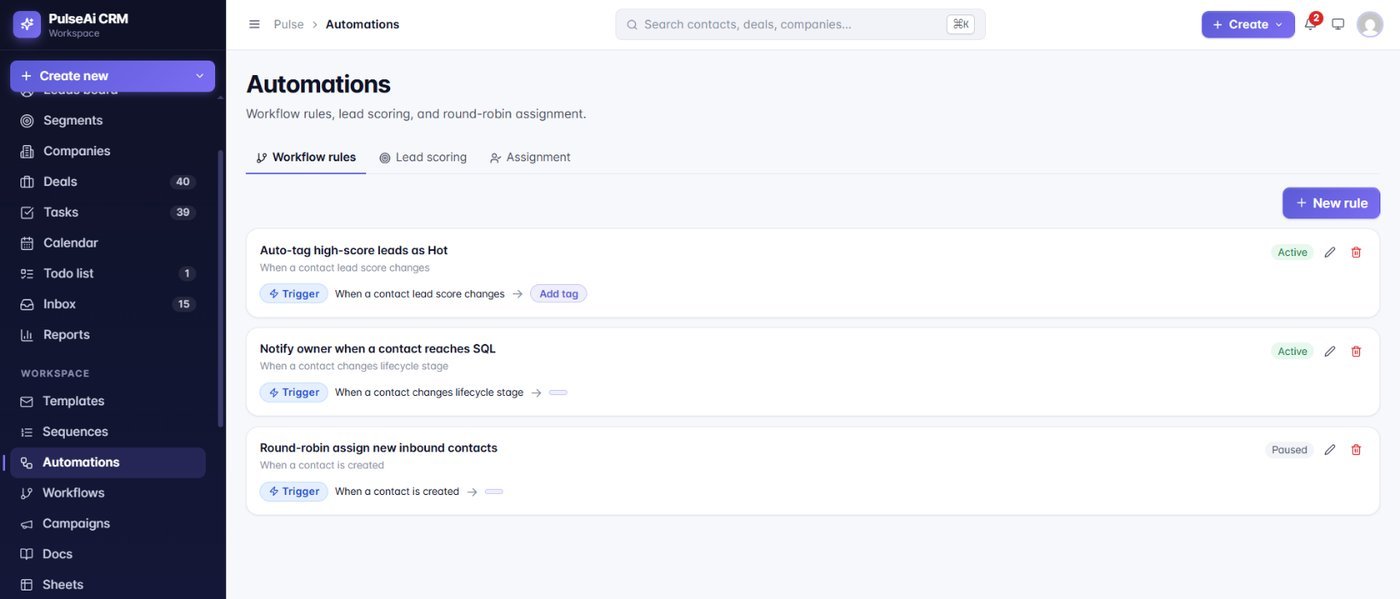Click the Inbox count badge 15
This screenshot has height=599, width=1400.
(x=183, y=304)
